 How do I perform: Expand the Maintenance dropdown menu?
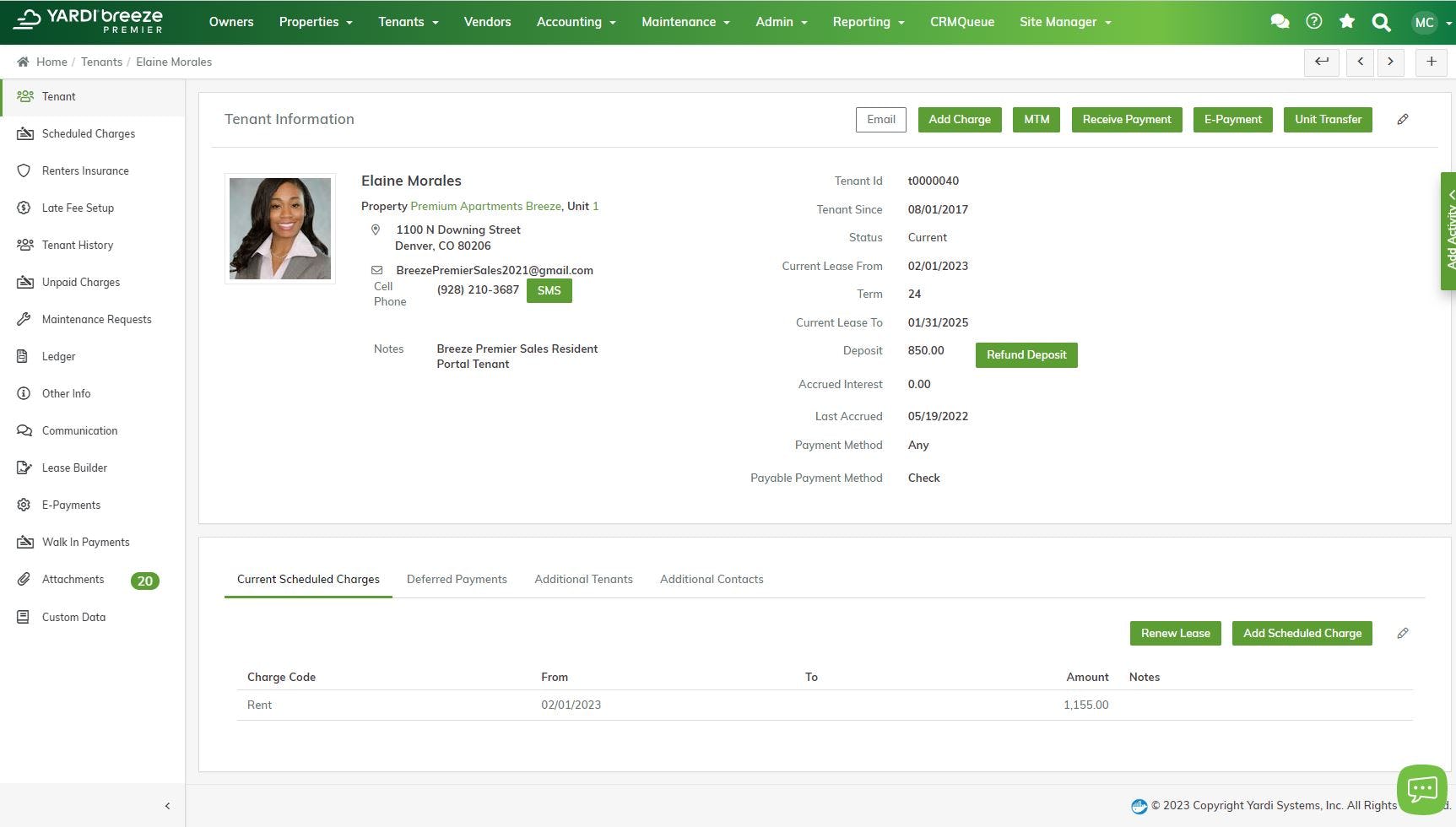(685, 22)
